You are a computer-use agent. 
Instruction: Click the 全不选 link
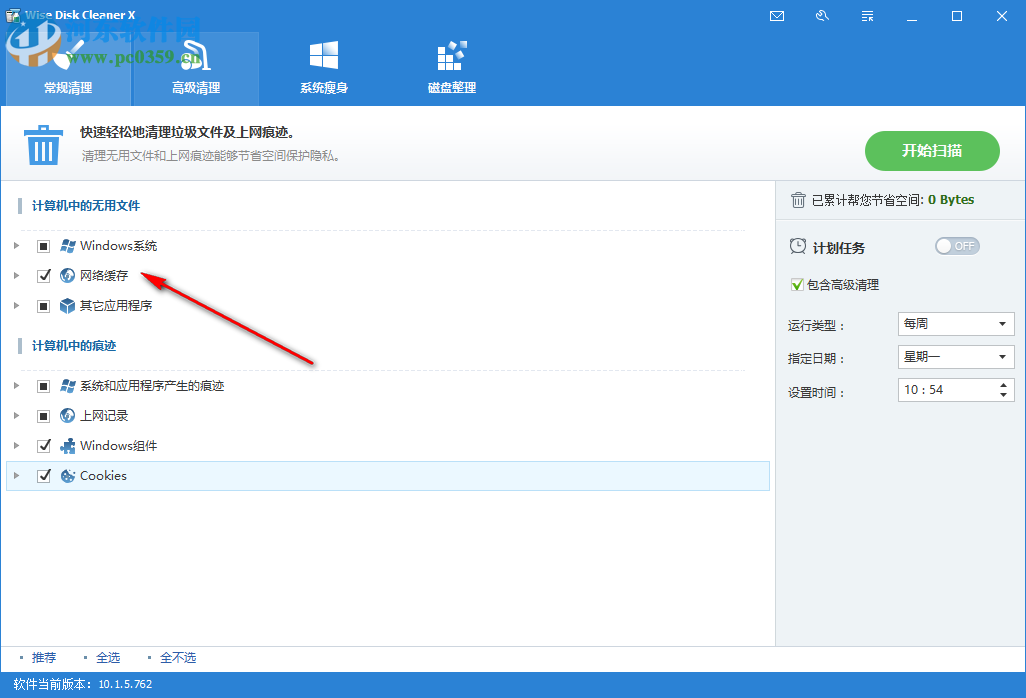(178, 657)
